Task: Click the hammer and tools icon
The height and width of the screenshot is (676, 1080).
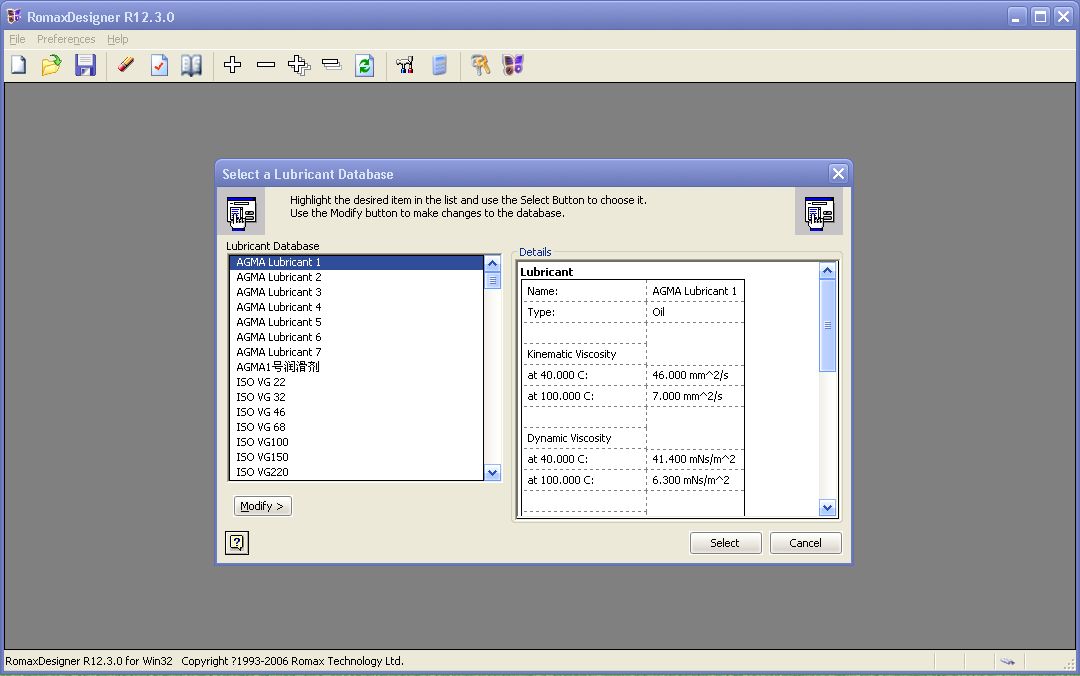Action: coord(405,65)
